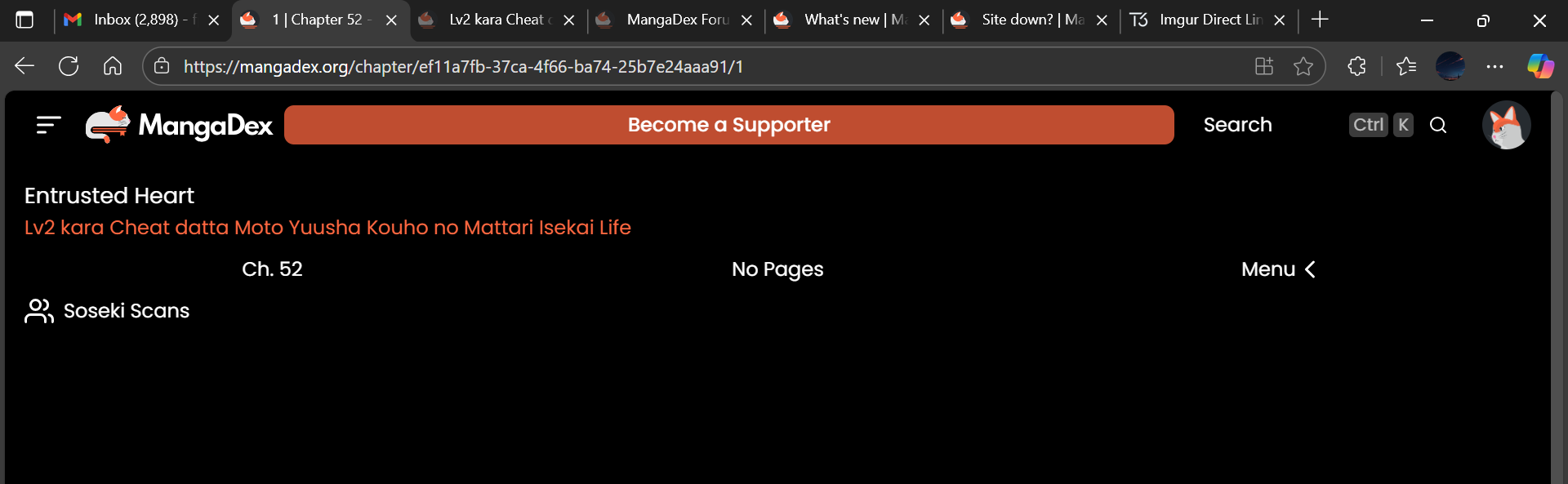
Task: Click the MangaDex logo
Action: coord(180,125)
